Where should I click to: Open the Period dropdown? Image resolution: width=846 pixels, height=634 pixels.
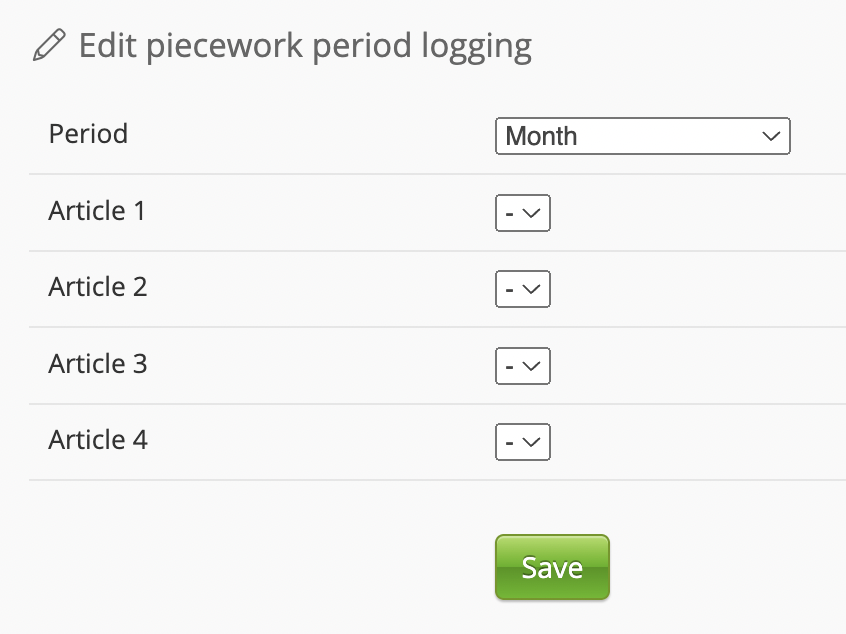642,136
